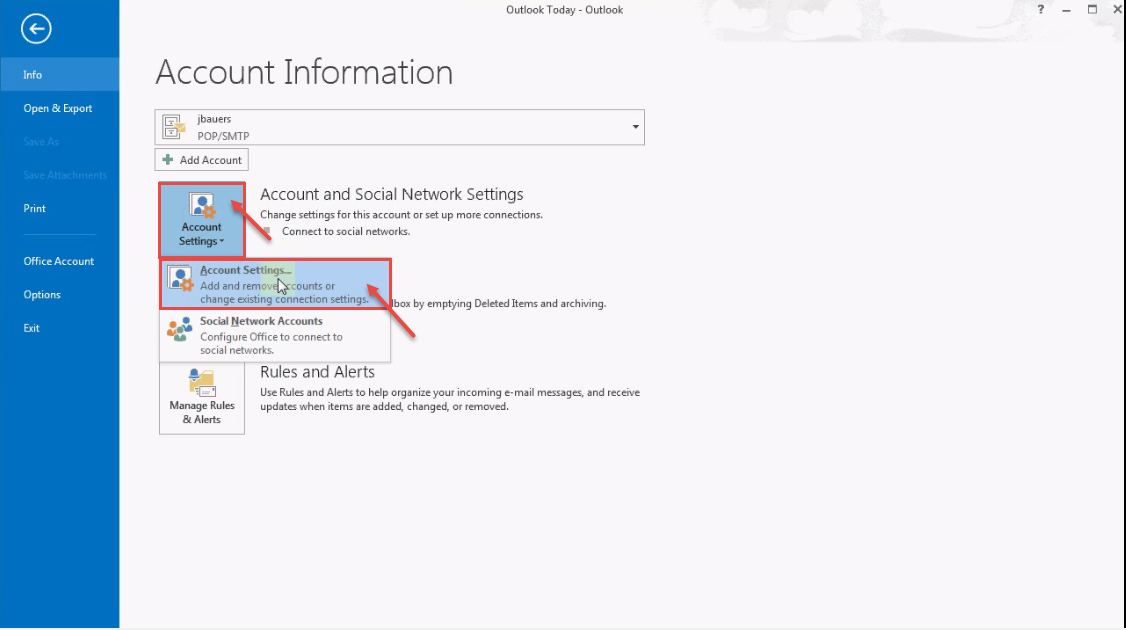Open the Account Settings dropdown button
The height and width of the screenshot is (630, 1126).
[202, 220]
